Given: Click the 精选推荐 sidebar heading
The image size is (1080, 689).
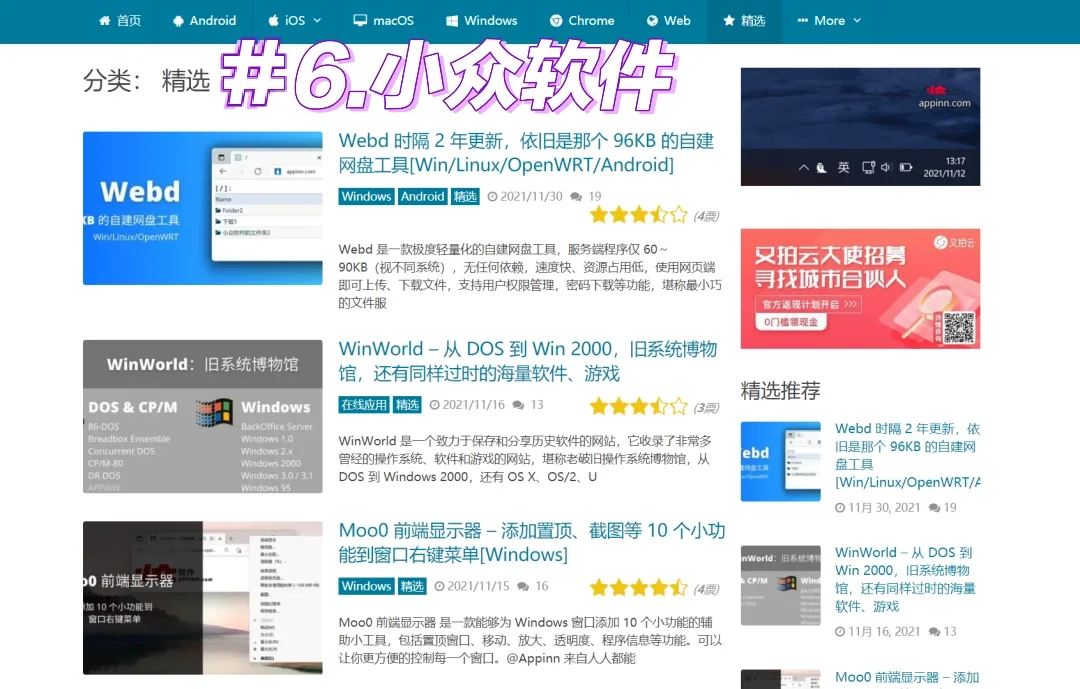Looking at the screenshot, I should [x=780, y=391].
